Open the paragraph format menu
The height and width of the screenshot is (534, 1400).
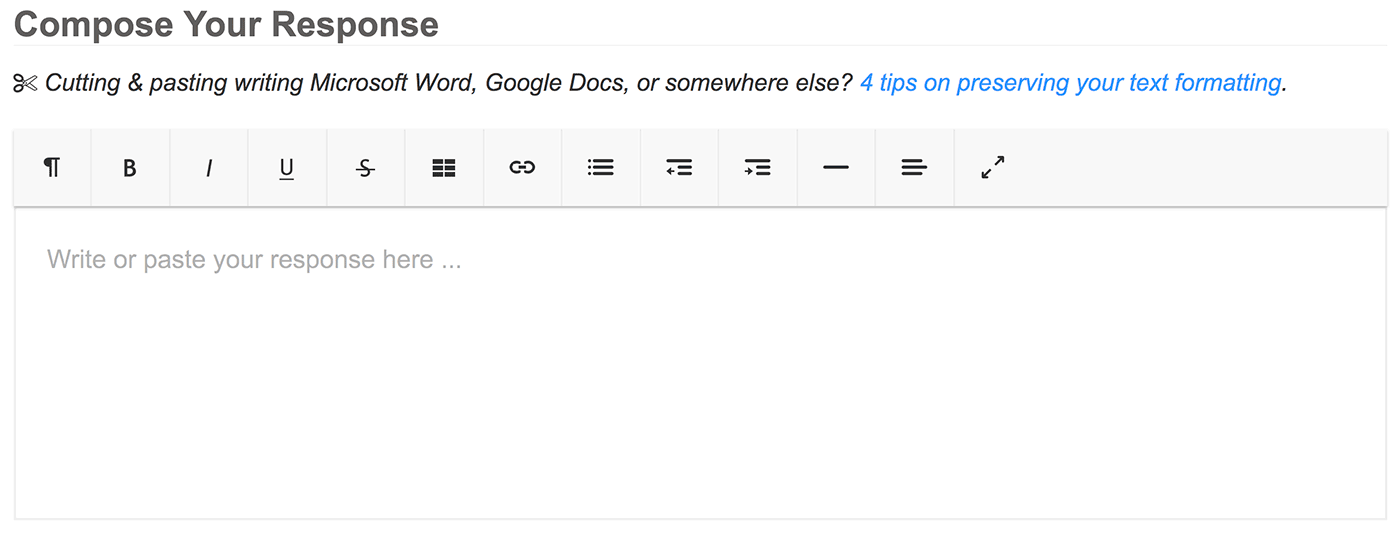(52, 168)
